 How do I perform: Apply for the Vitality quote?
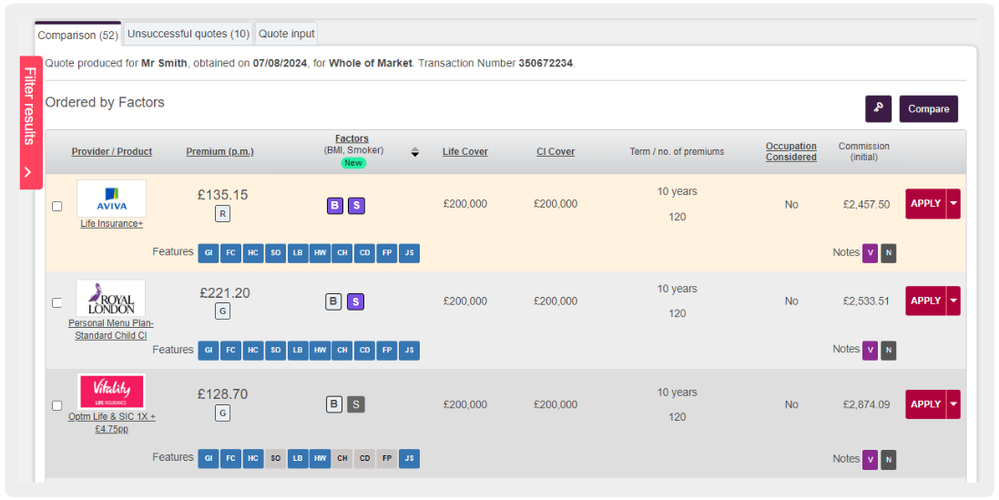(926, 404)
